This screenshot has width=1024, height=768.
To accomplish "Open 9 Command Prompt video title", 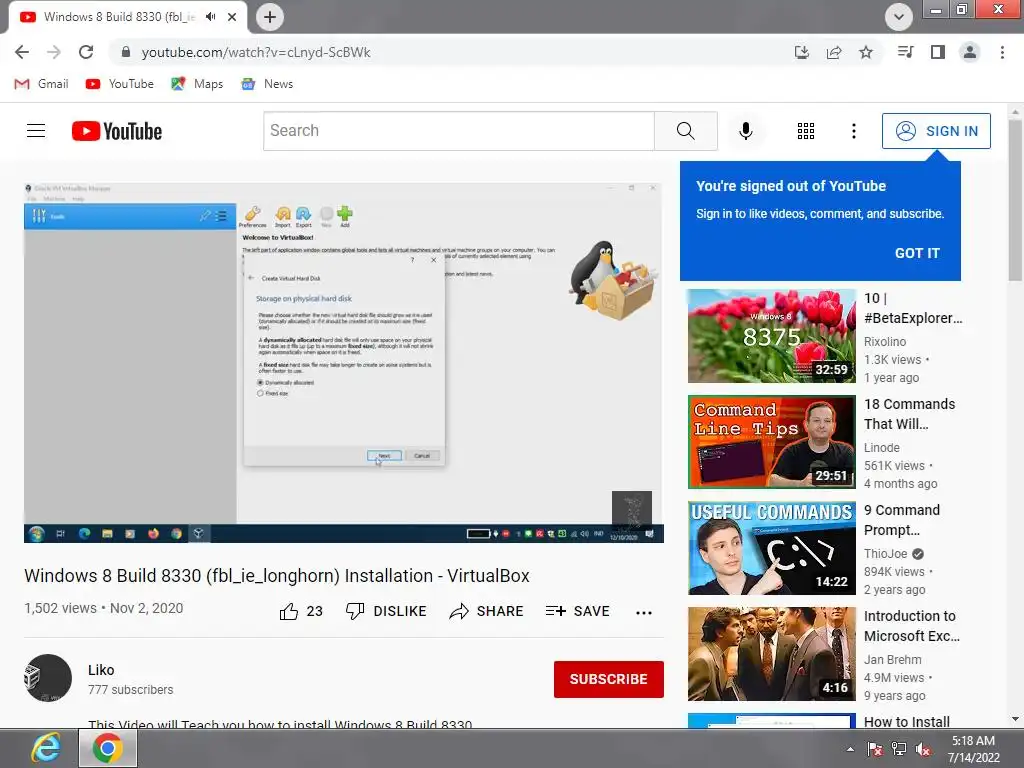I will (x=902, y=520).
